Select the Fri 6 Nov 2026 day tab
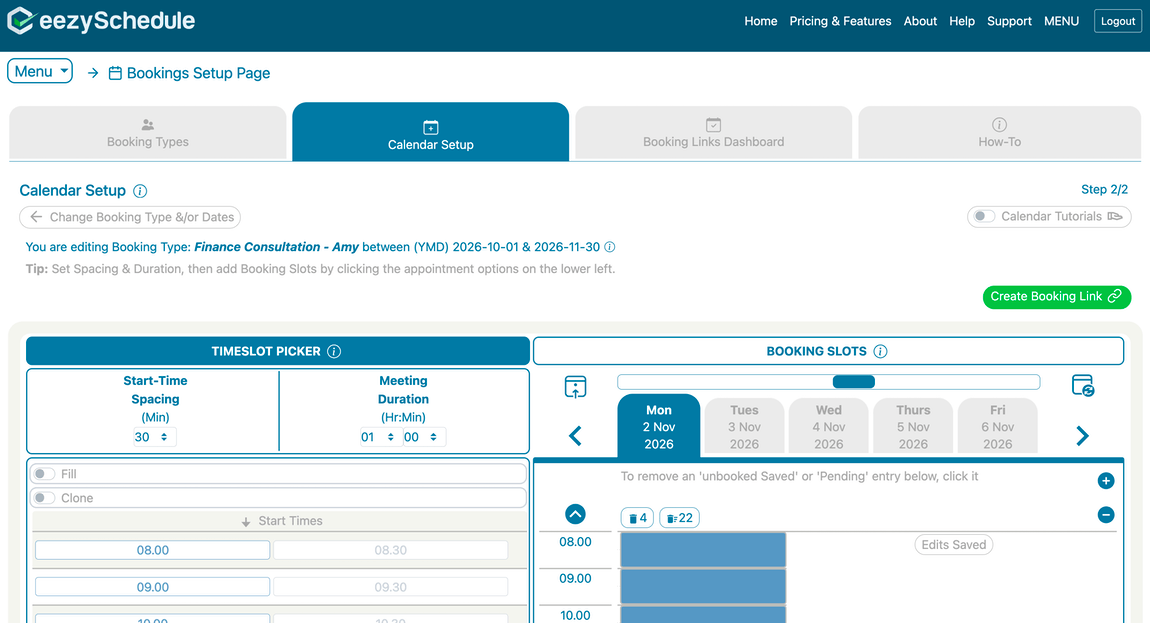1150x623 pixels. (x=997, y=427)
